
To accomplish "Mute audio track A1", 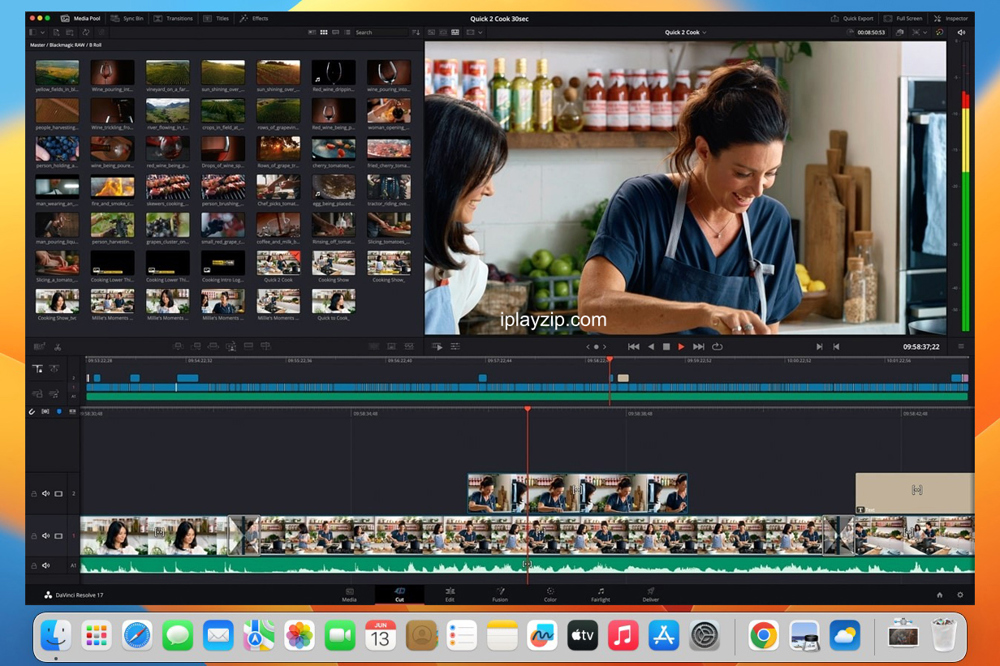I will (x=46, y=565).
